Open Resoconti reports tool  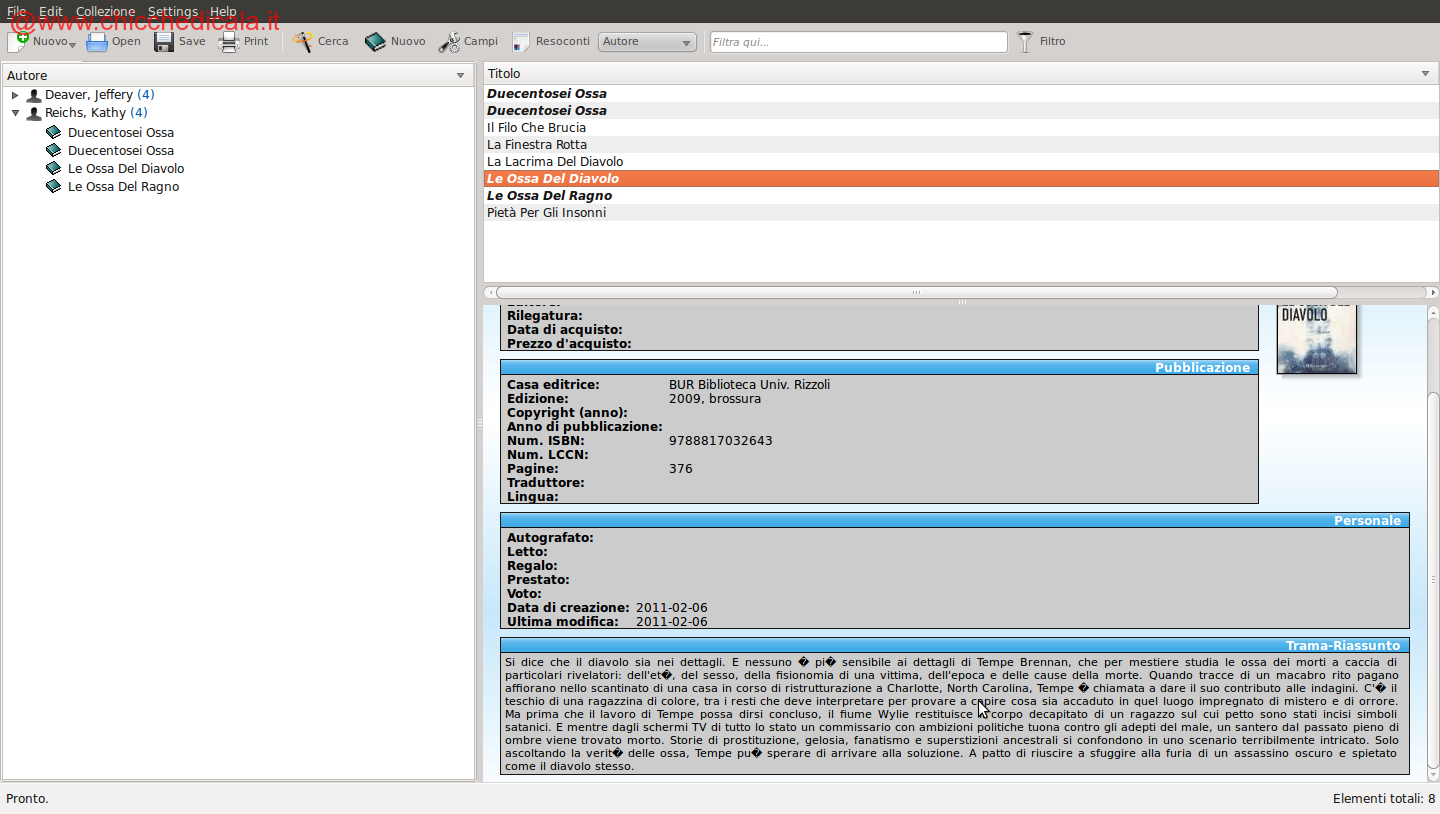tap(521, 42)
